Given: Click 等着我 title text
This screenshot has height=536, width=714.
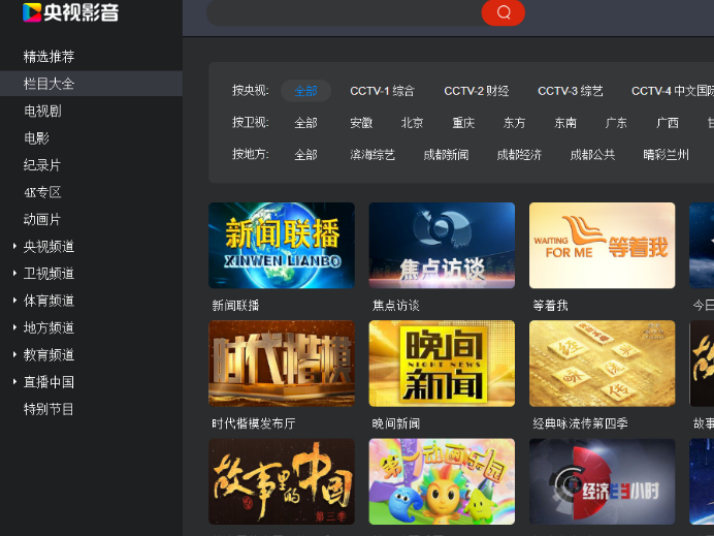Looking at the screenshot, I should pos(551,306).
